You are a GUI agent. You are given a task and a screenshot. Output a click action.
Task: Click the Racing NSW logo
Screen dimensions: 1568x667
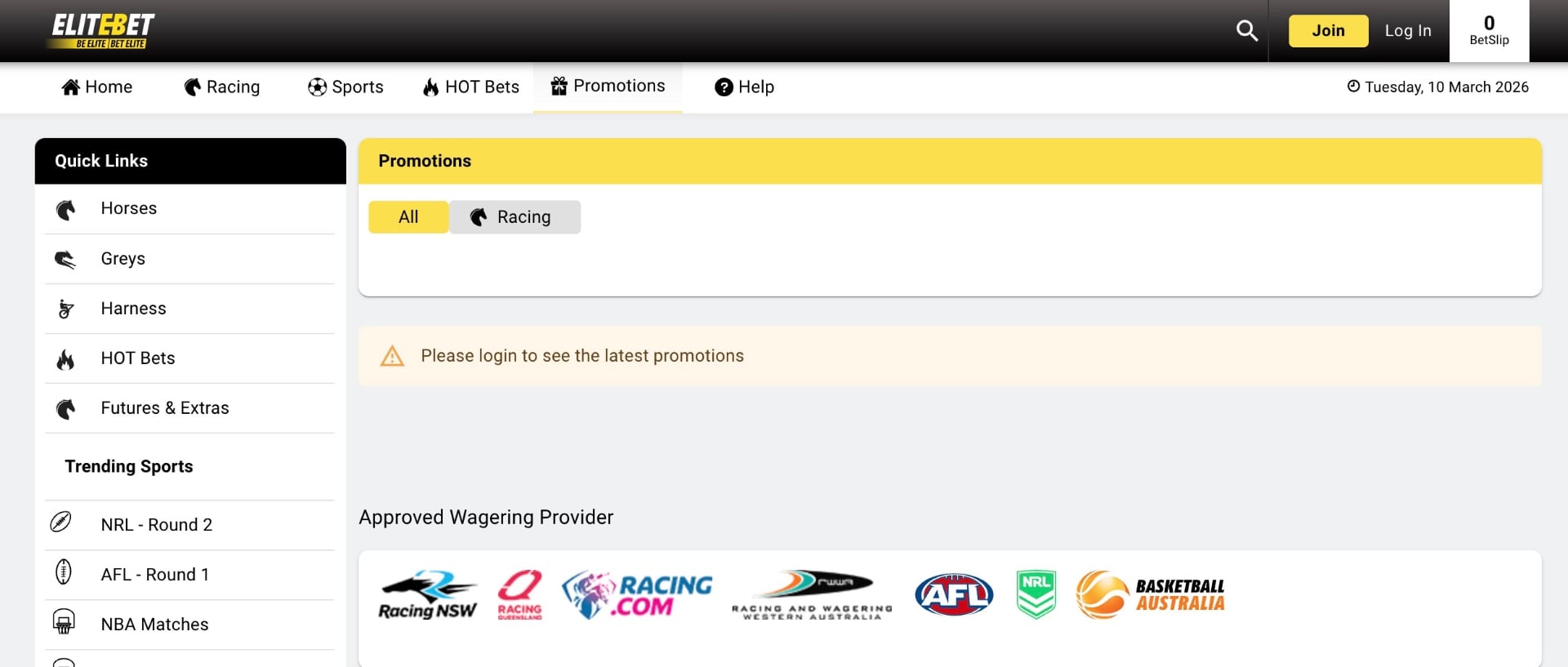(427, 595)
